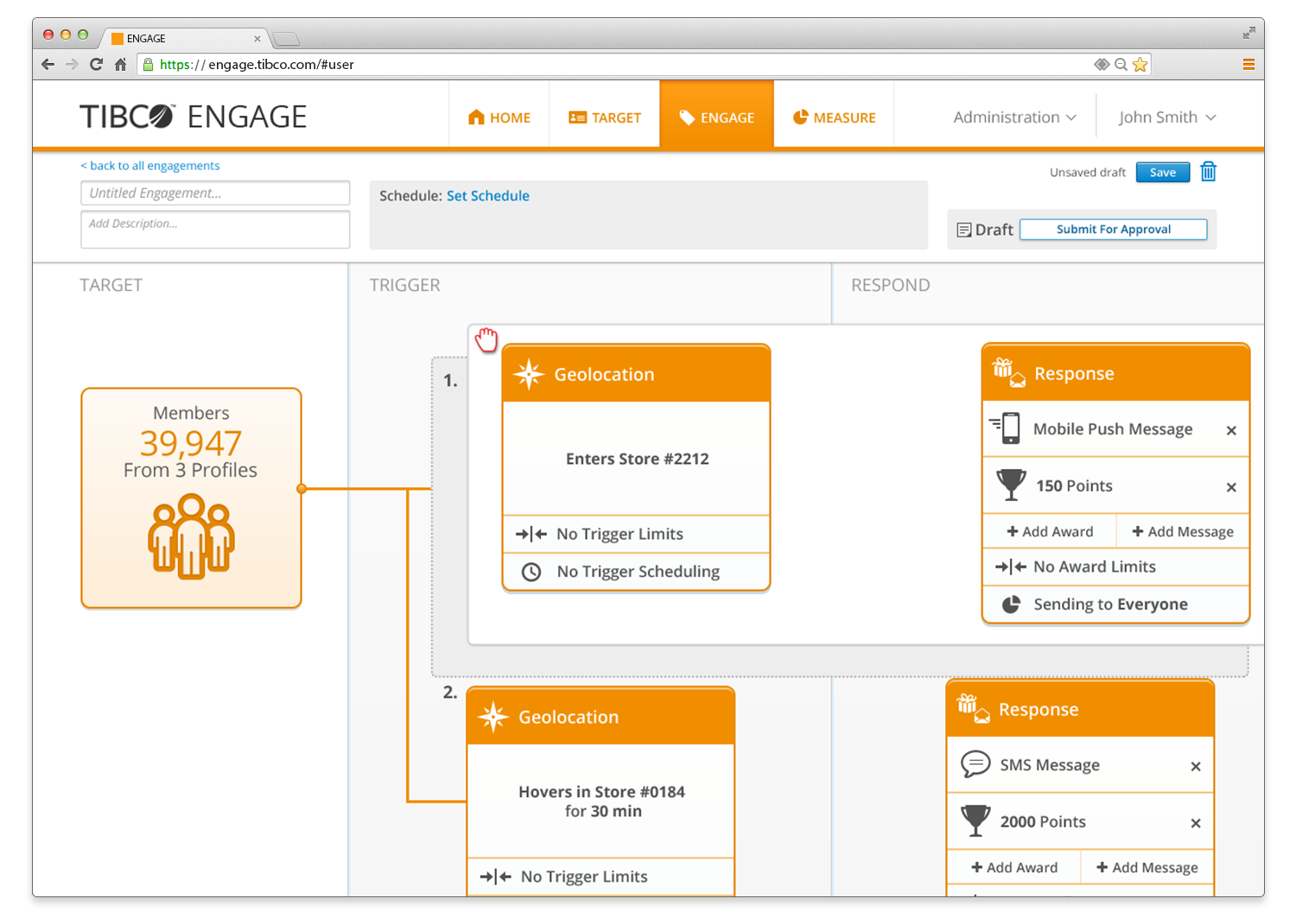Click the first Geolocation compass star icon
Viewport: 1296px width, 924px height.
tap(529, 374)
